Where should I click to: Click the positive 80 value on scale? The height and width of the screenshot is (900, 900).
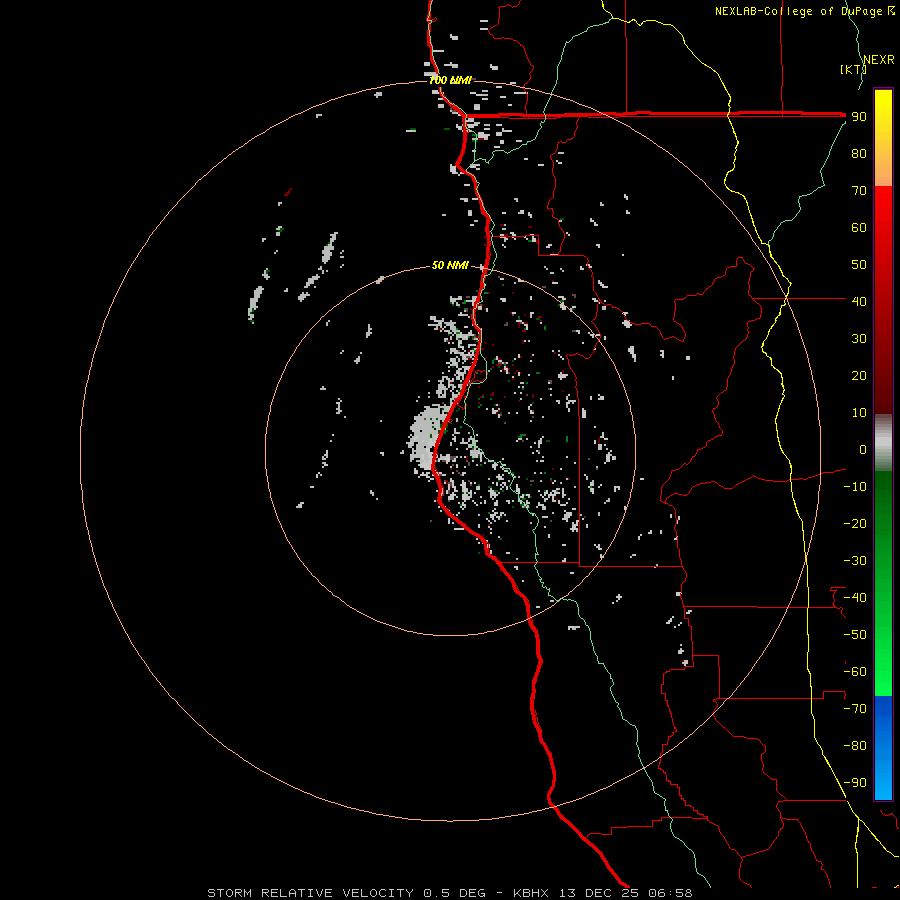coord(859,153)
